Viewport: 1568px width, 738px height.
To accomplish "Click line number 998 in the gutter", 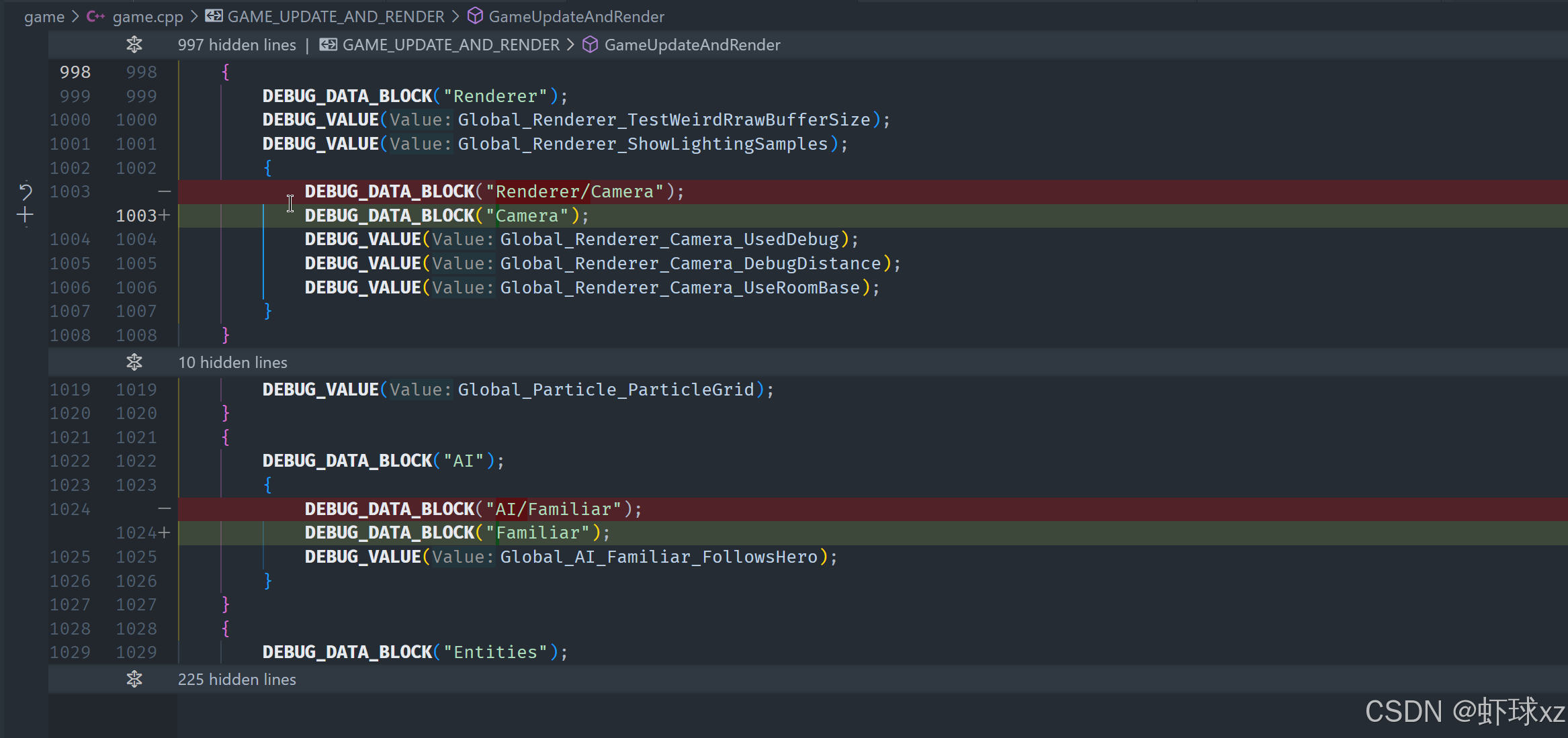I will coord(75,72).
